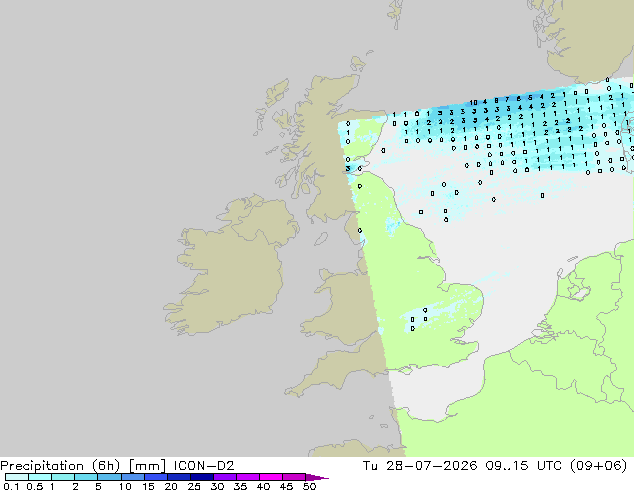Screen dimensions: 634x490
Task: Select legend swatch between 15 and 20
Action: 155,477
